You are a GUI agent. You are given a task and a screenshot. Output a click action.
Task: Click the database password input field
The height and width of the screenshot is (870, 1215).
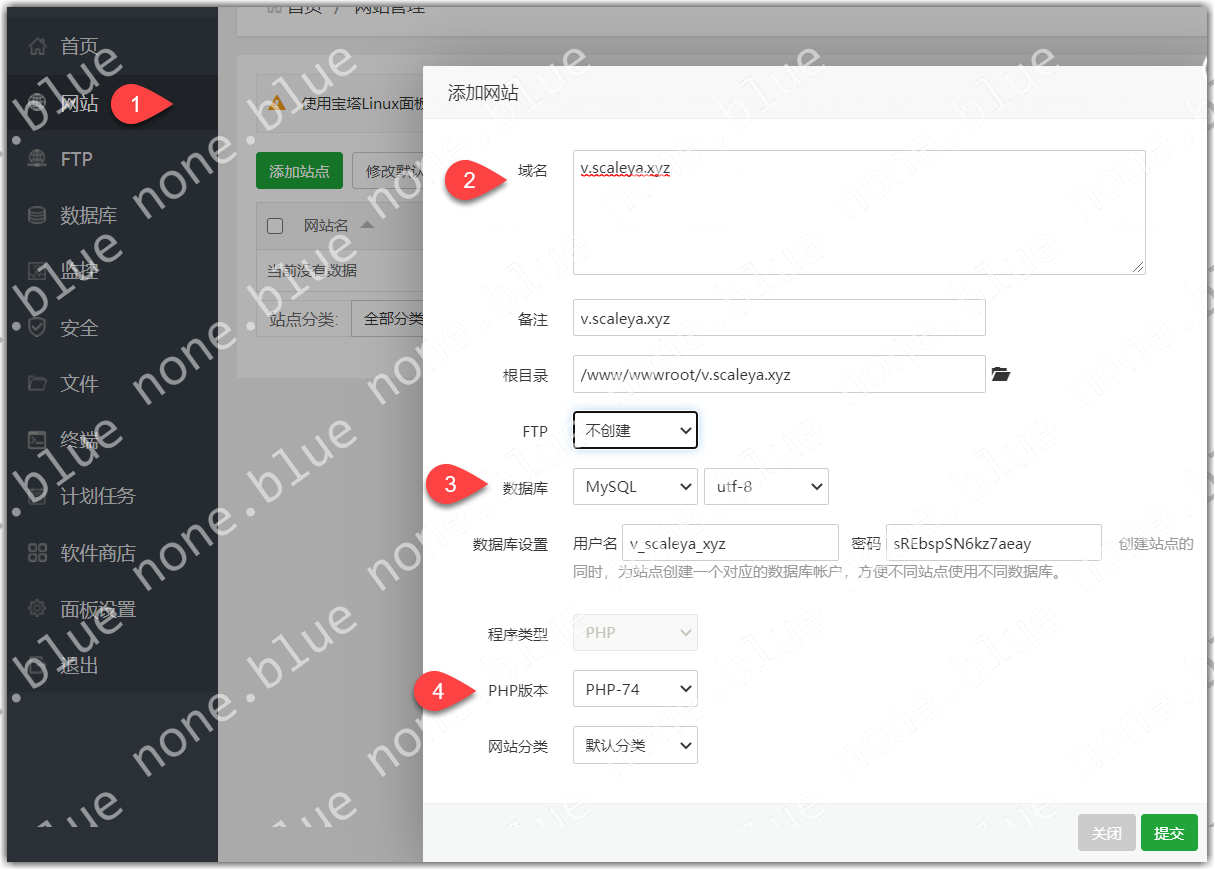point(993,543)
